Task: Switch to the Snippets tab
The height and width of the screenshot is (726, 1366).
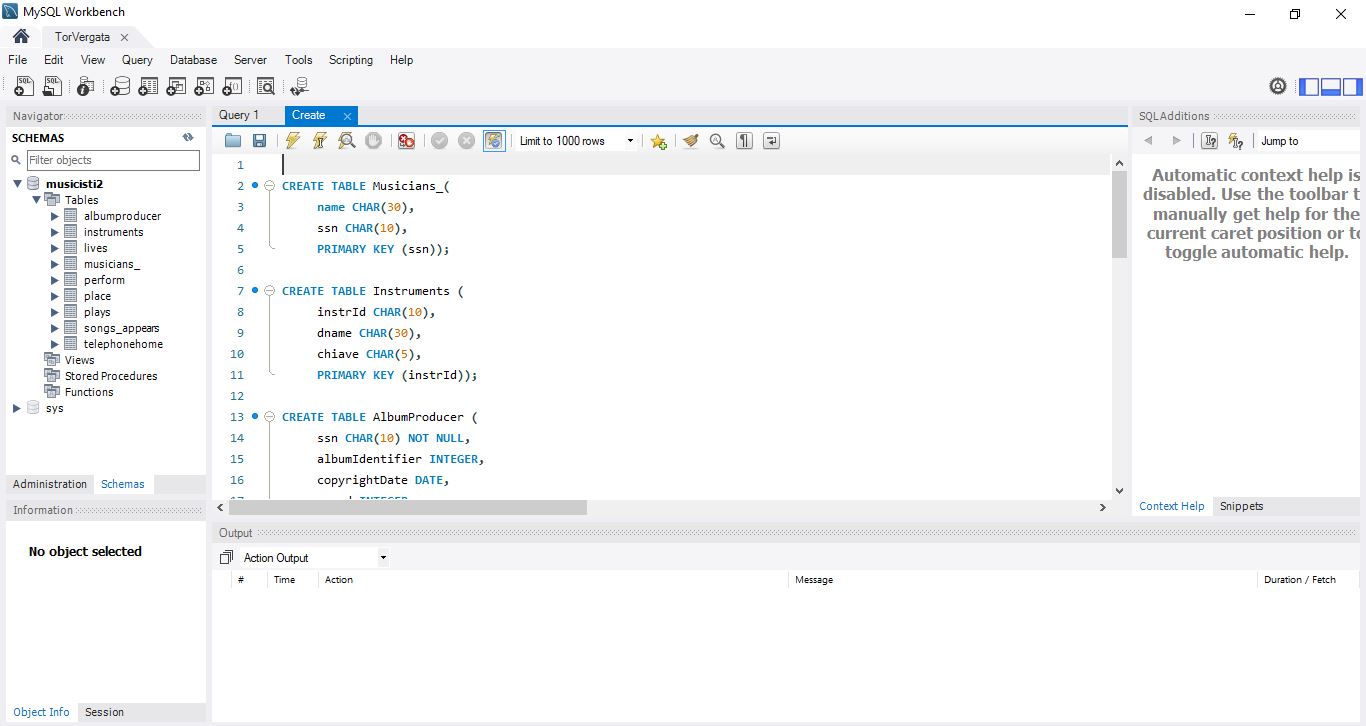Action: pos(1241,506)
